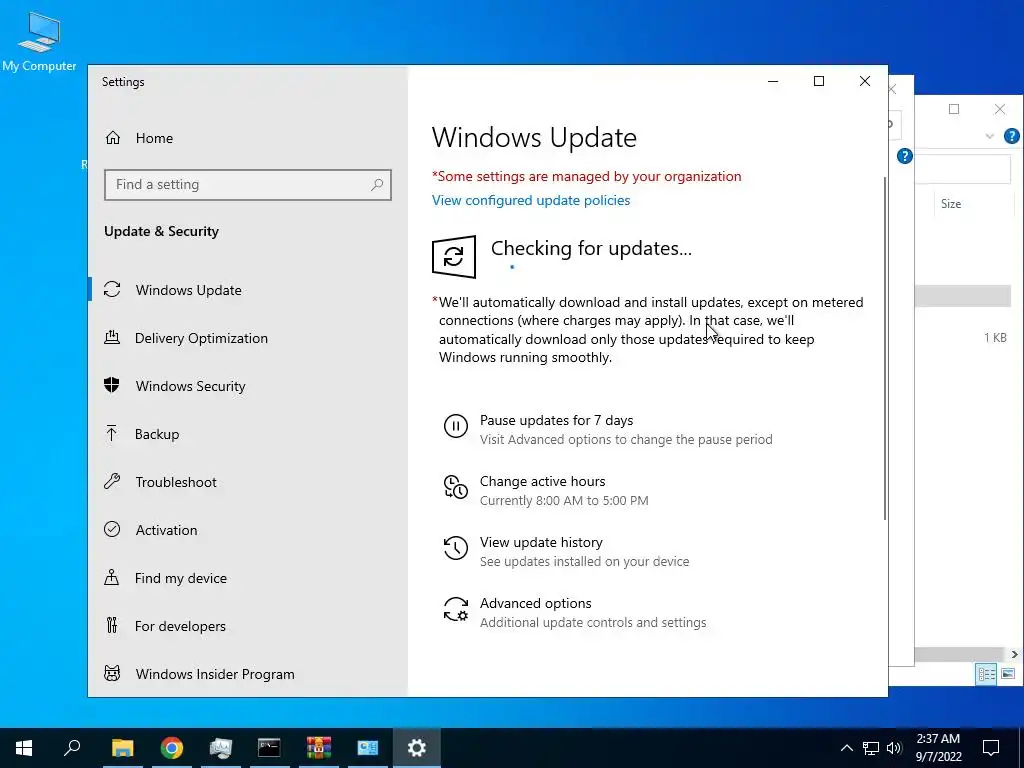Click the Home house icon
Screen dimensions: 1024x768
112,138
